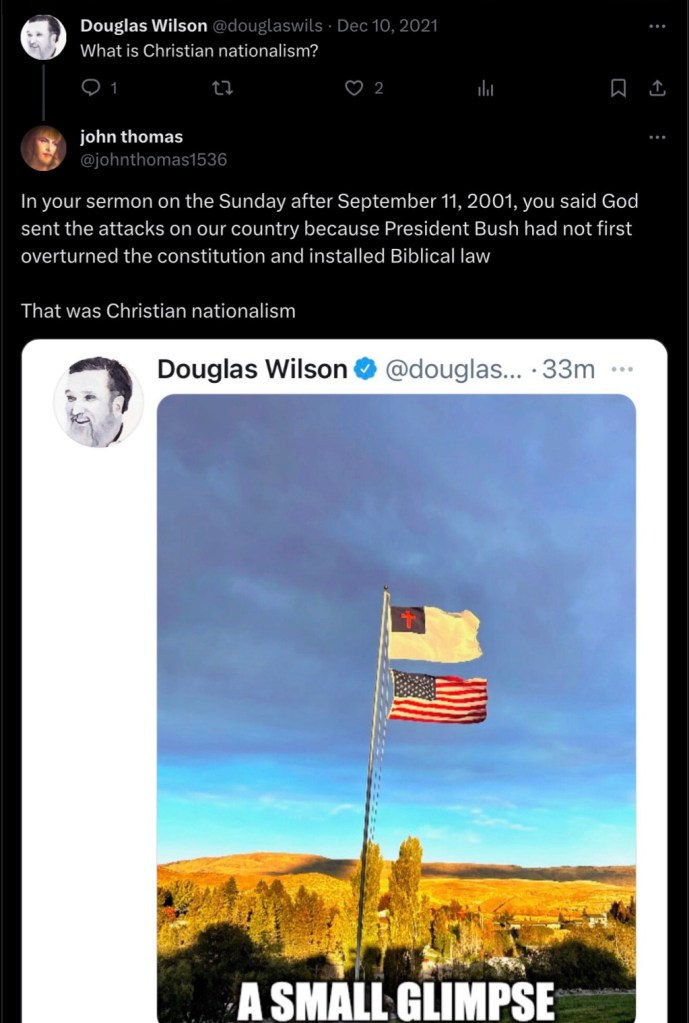Open more options for Douglas Wilson's tweet
Viewport: 689px width, 1023px height.
coord(658,27)
